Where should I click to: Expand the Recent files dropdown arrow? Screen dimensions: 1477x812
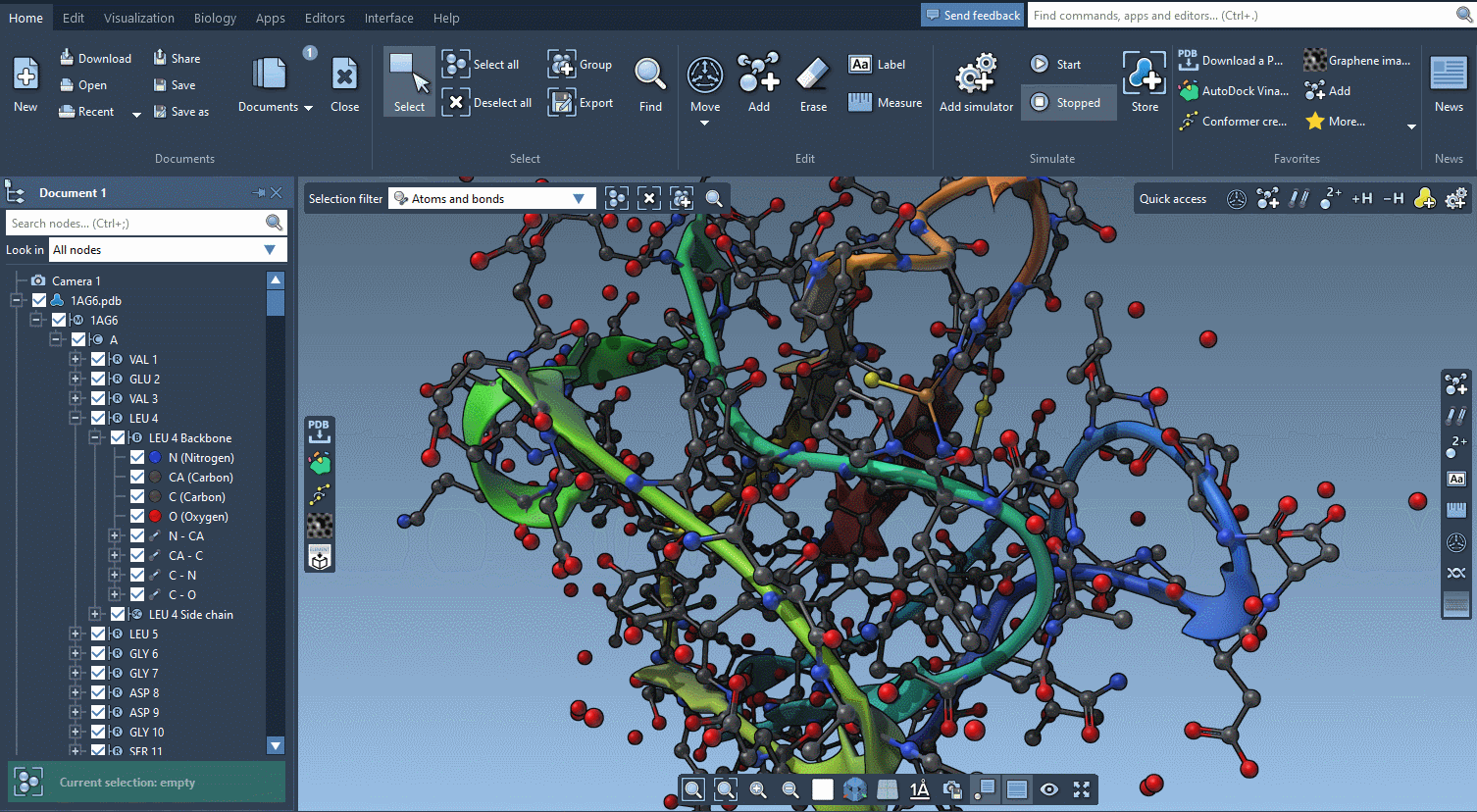[x=136, y=114]
